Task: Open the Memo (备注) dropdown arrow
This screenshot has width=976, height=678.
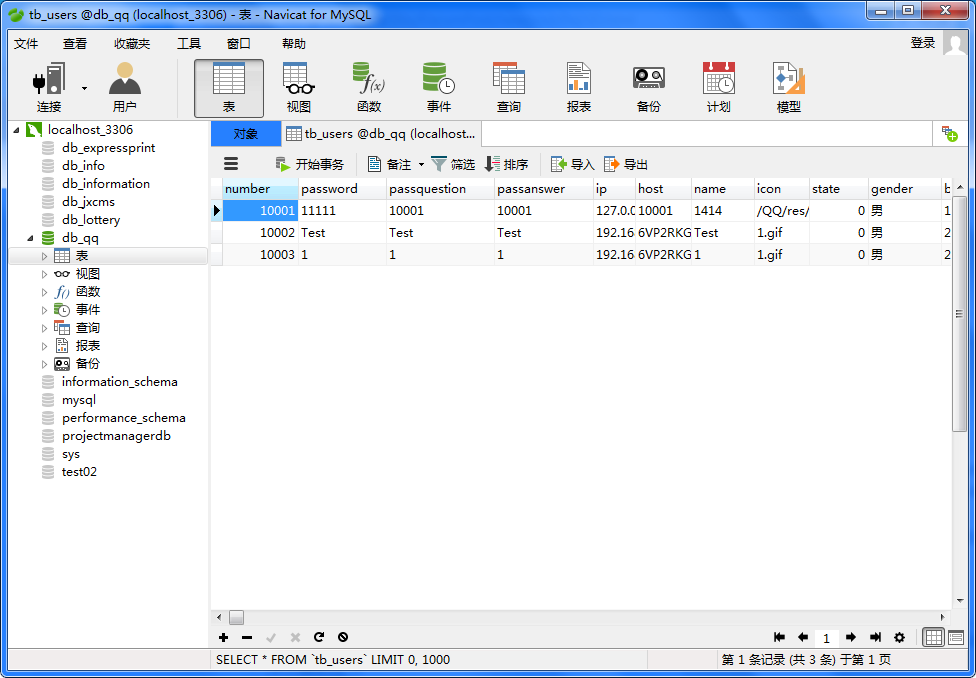Action: point(421,165)
